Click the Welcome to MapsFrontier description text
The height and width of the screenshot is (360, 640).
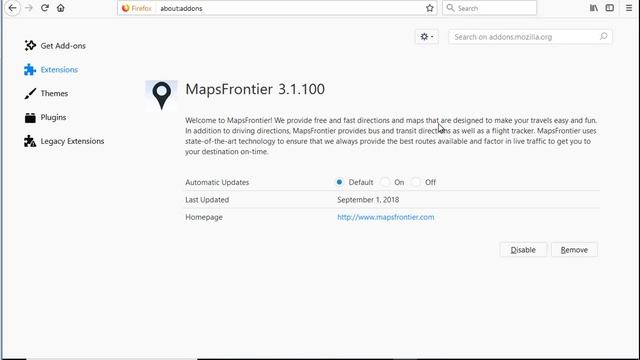point(391,136)
